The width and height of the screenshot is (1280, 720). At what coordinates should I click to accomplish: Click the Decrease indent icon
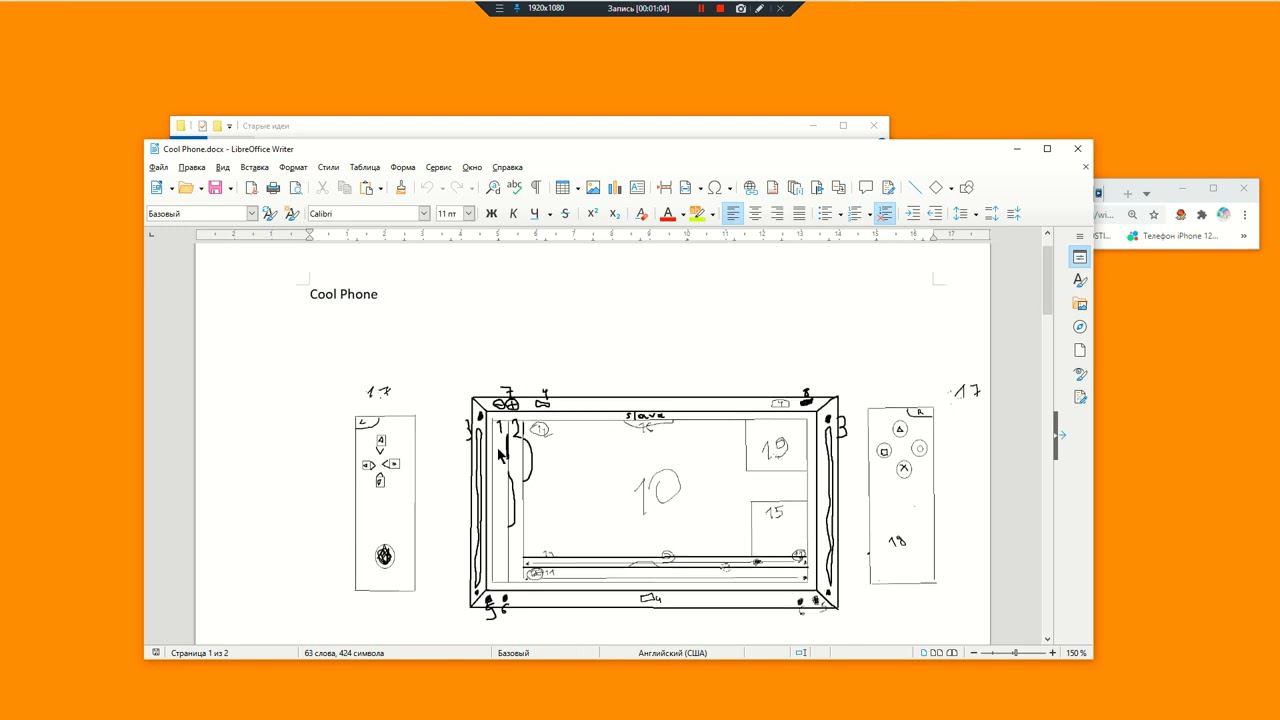(934, 214)
